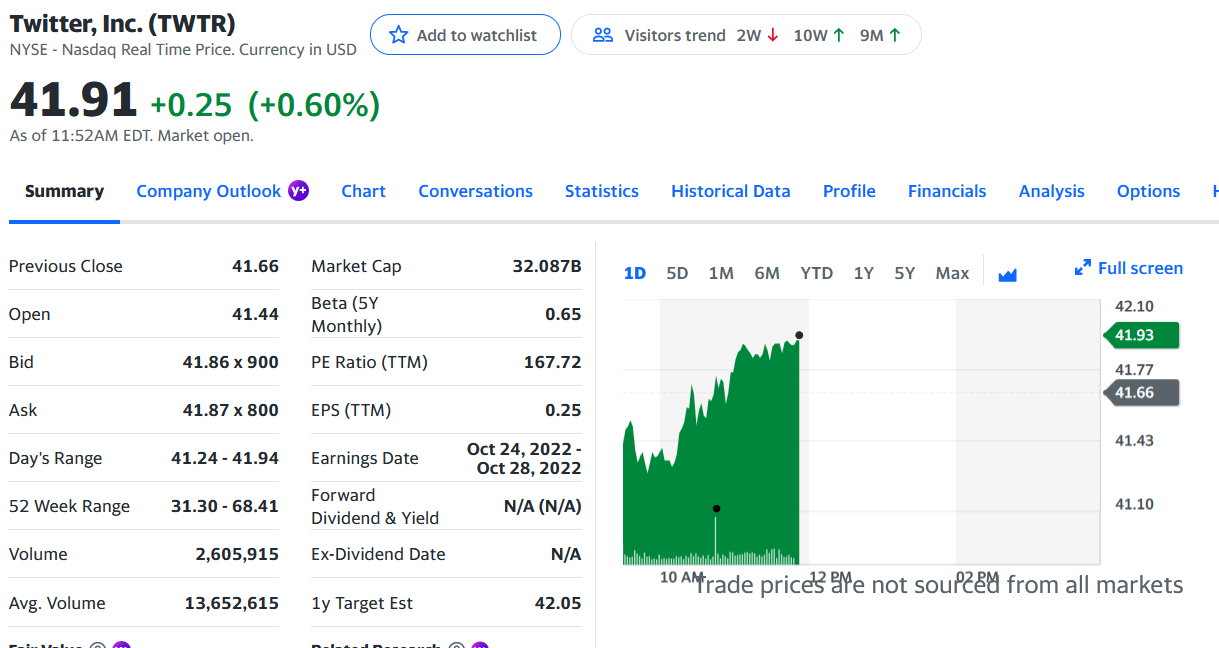
Task: Open the Company Outlook tab
Action: click(208, 191)
